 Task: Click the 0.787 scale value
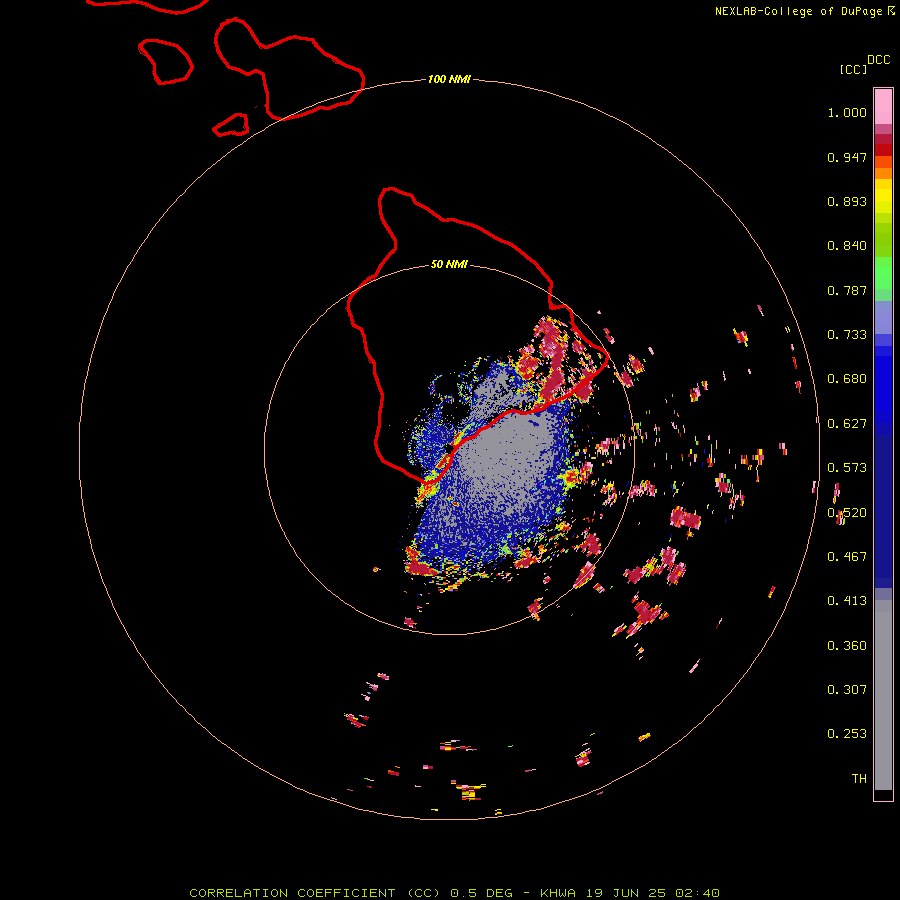847,290
